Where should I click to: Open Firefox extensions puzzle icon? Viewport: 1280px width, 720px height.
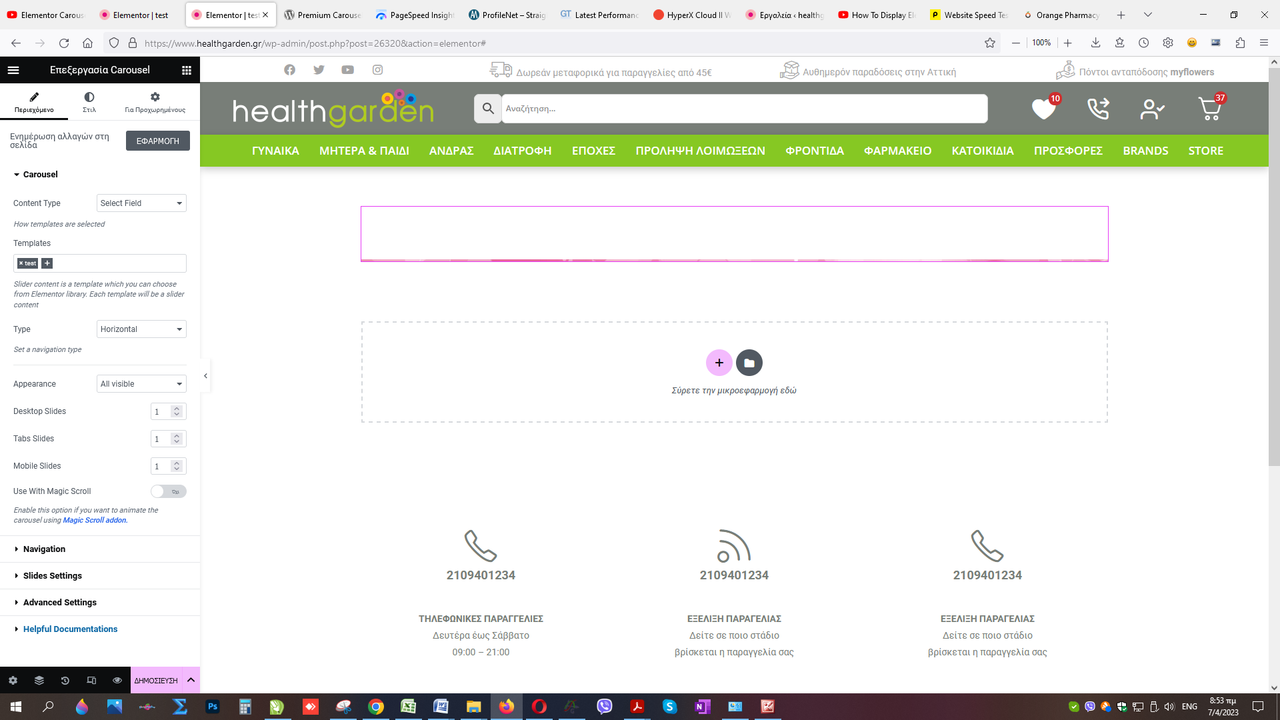1240,43
